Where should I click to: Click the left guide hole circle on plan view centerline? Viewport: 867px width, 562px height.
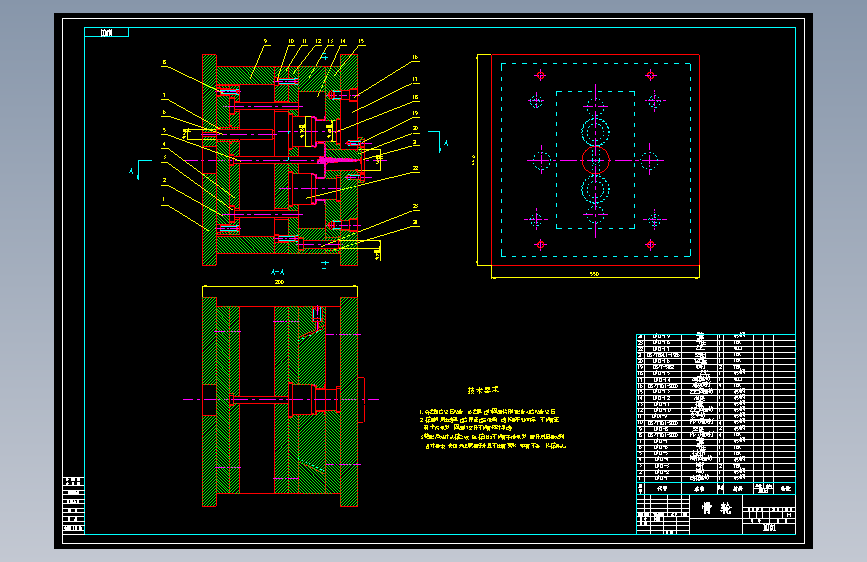click(x=541, y=161)
